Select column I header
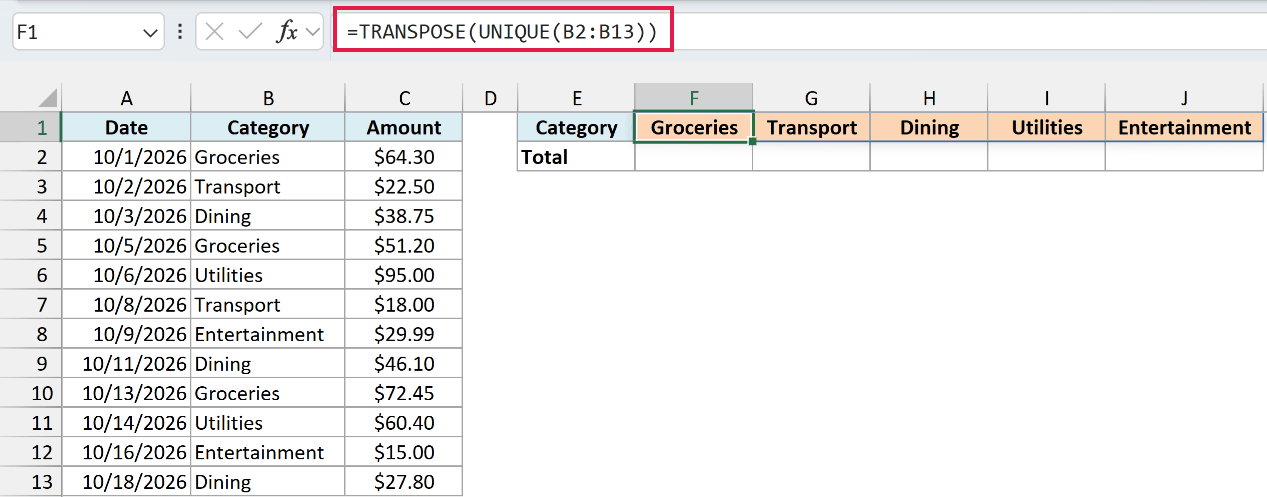 1047,98
